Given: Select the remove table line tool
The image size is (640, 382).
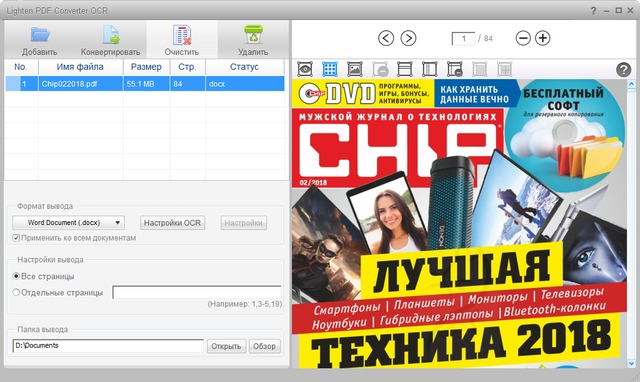Looking at the screenshot, I should coord(454,69).
